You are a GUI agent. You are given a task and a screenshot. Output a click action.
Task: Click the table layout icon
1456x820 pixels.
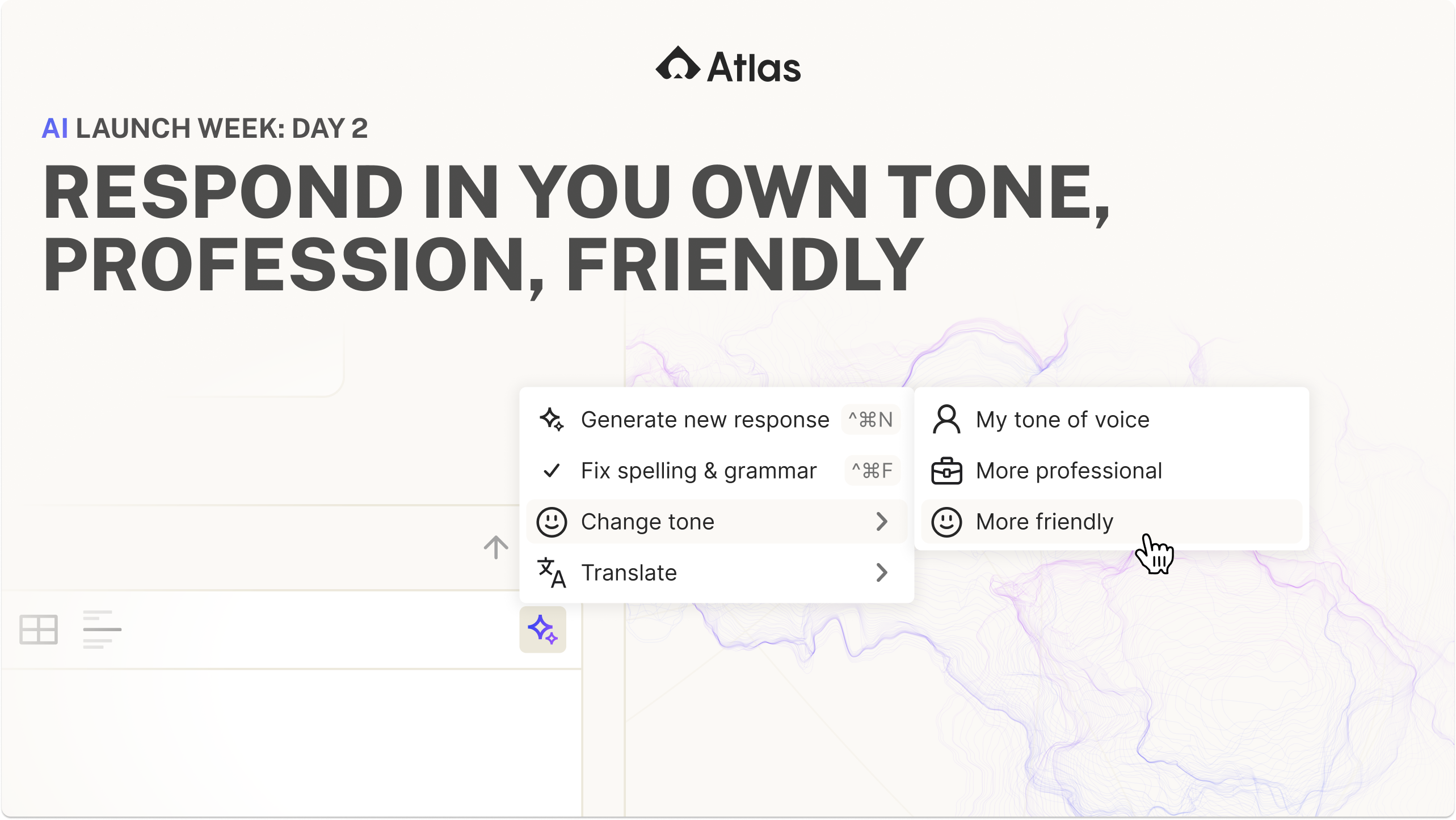[x=39, y=629]
